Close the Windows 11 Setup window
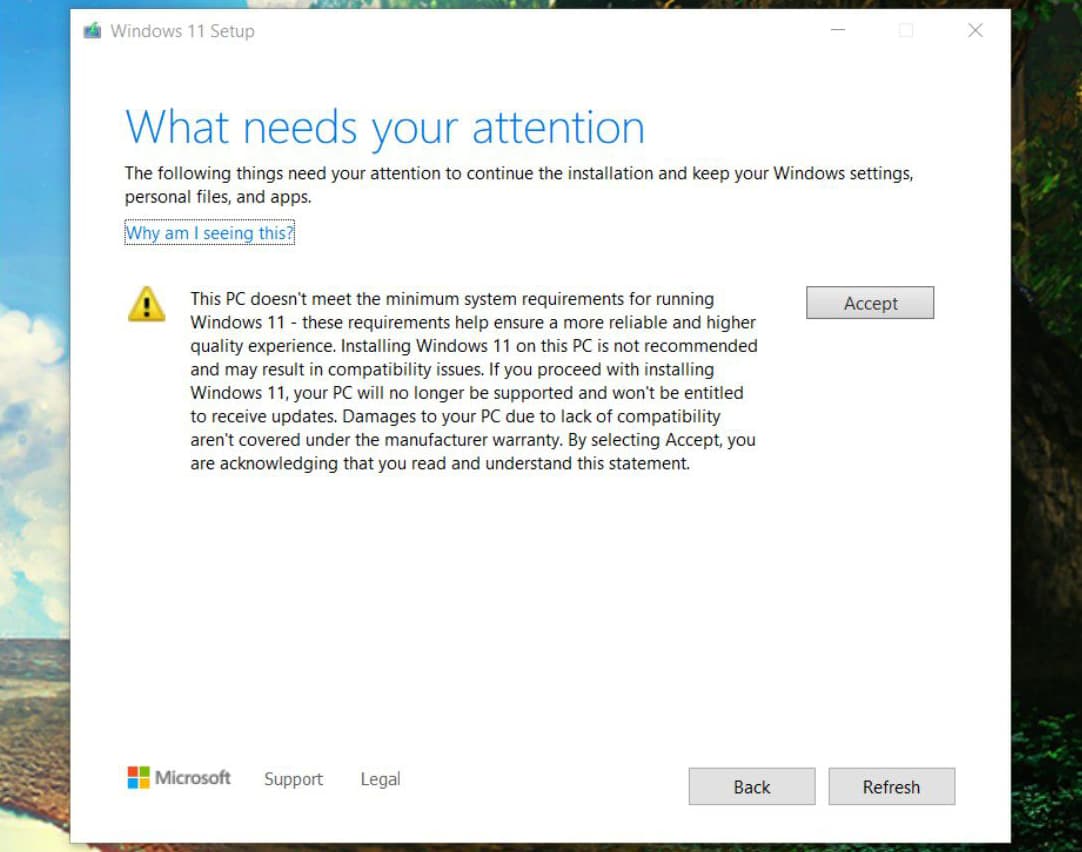 click(975, 30)
